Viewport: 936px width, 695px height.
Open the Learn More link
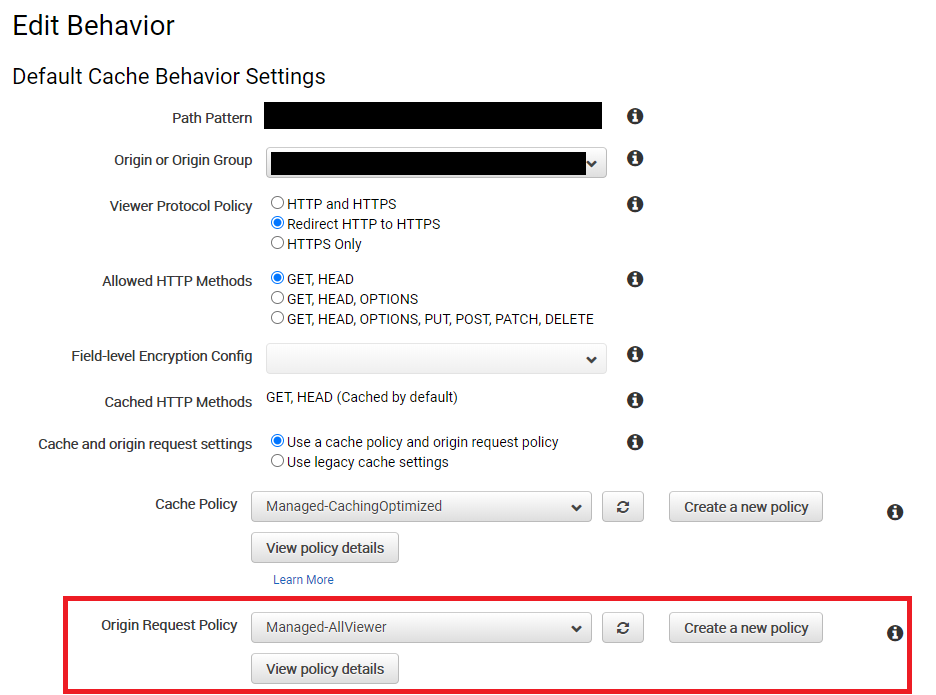[x=303, y=580]
